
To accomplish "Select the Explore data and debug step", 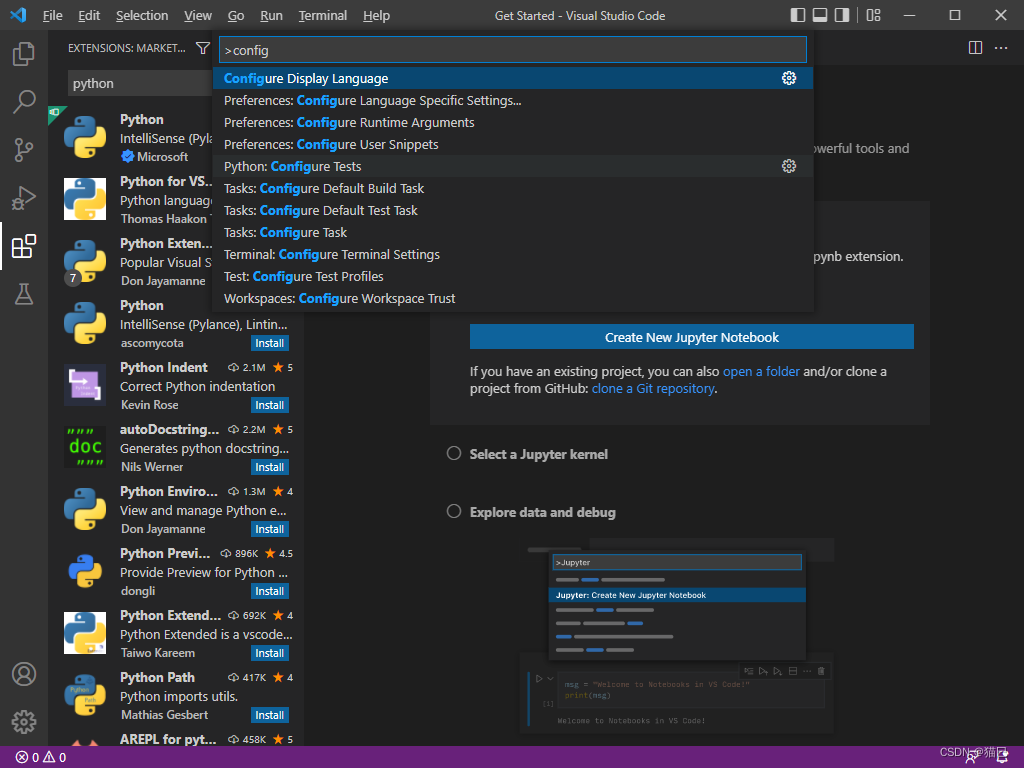I will (x=543, y=513).
